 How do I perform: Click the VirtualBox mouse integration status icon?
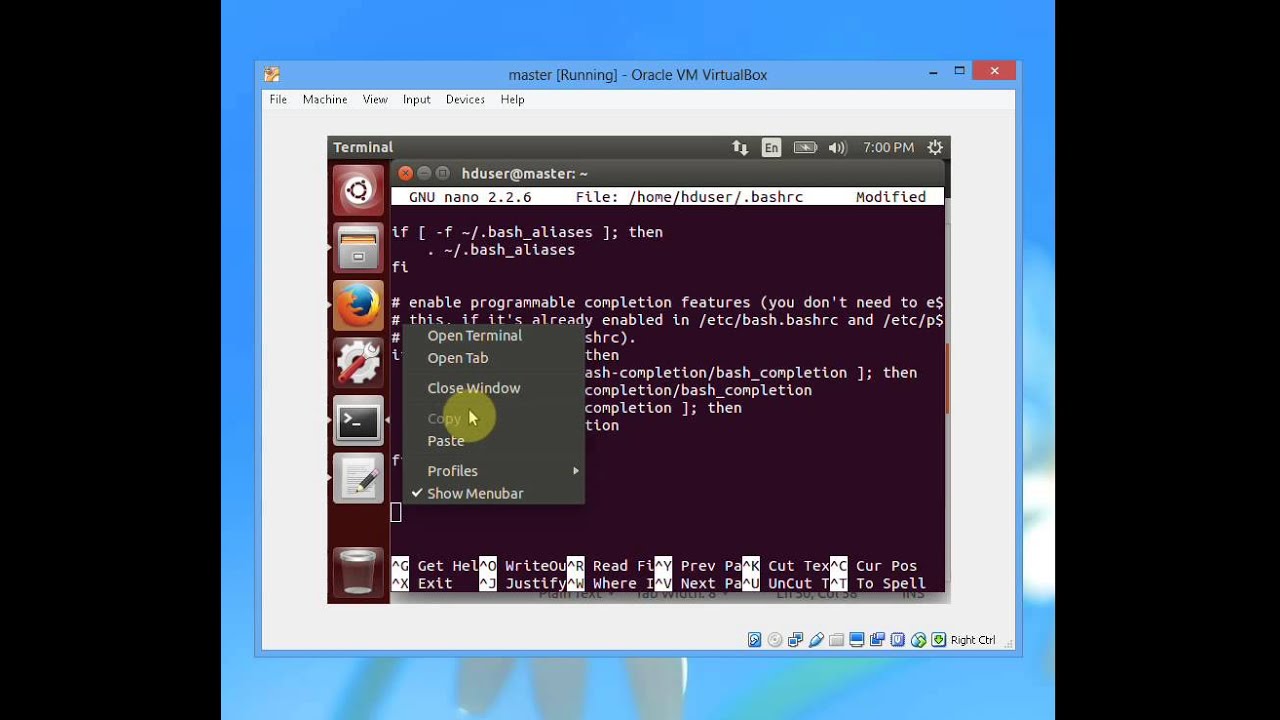point(918,640)
